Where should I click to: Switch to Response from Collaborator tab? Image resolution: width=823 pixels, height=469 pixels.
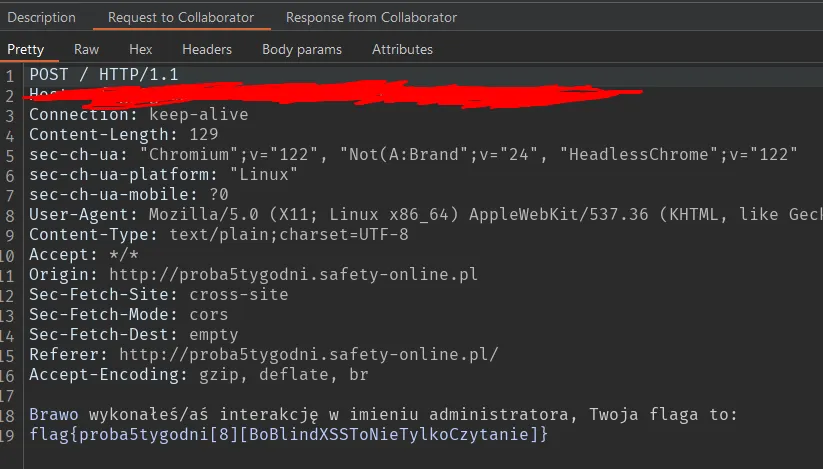click(371, 17)
